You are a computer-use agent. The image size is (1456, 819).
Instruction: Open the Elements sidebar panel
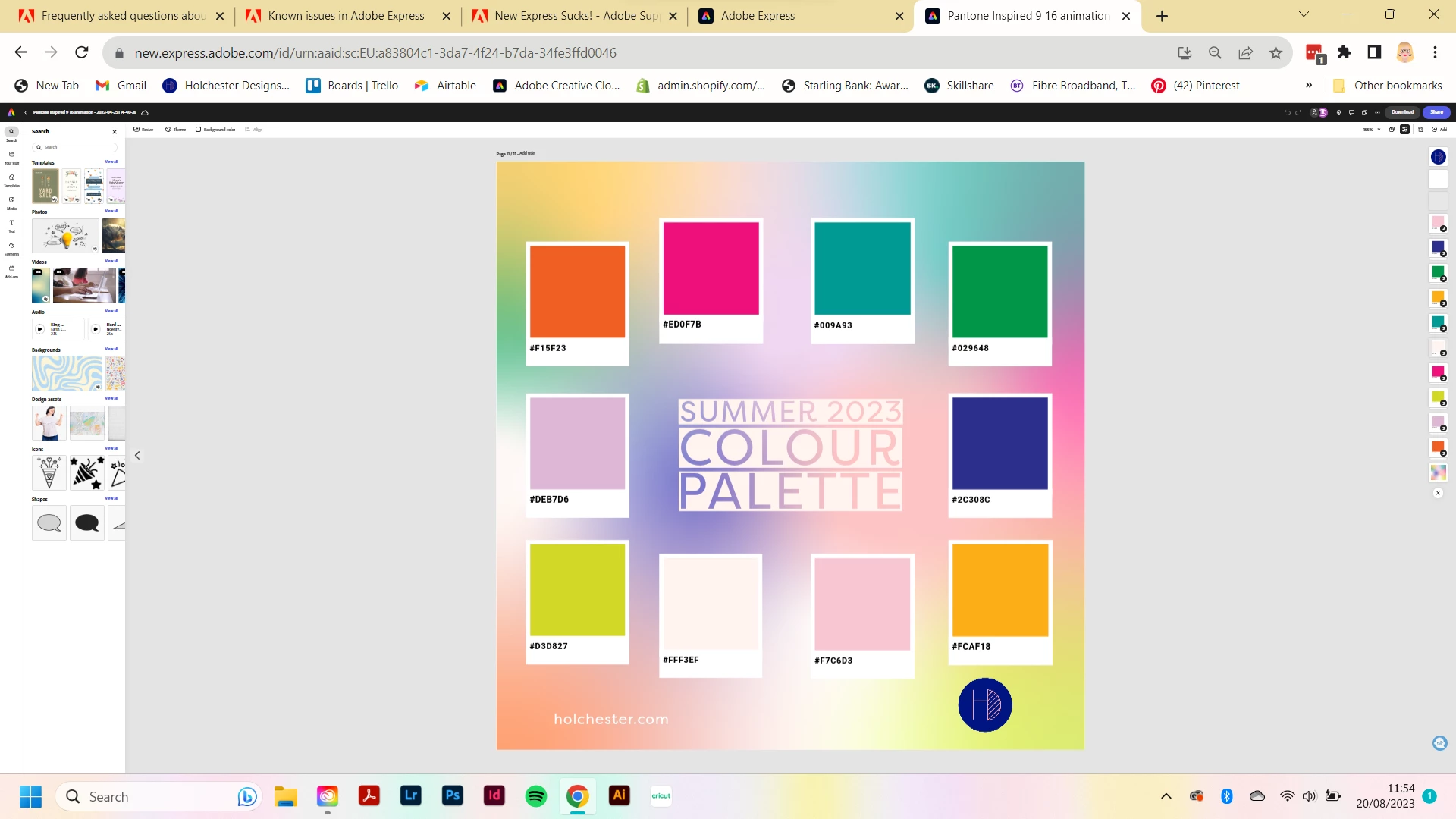coord(11,248)
